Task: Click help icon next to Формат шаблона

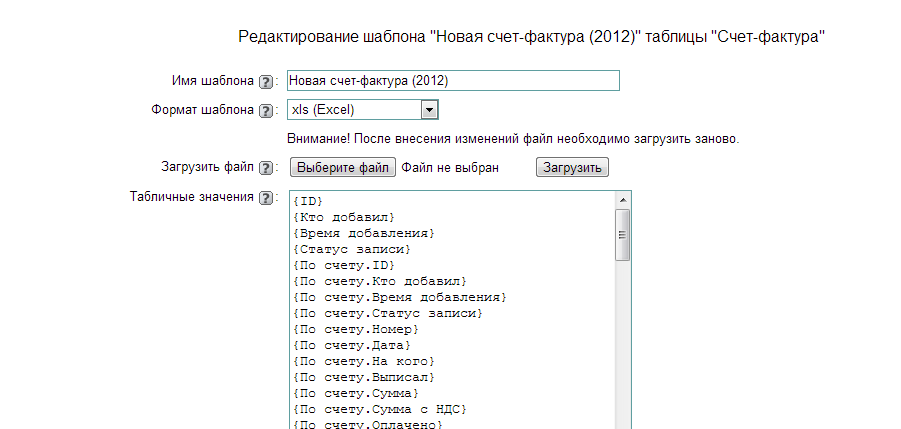Action: click(265, 111)
